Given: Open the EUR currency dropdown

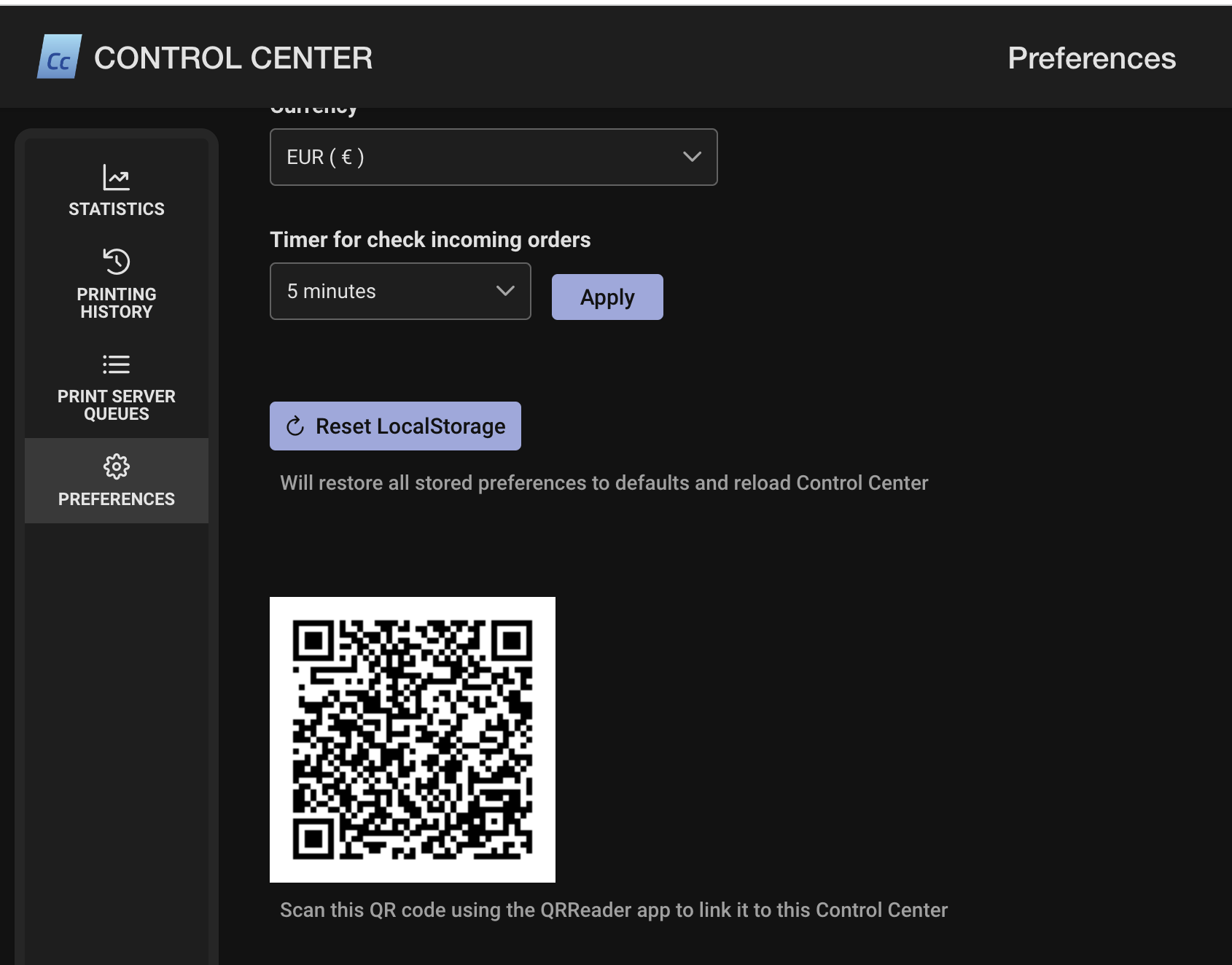Looking at the screenshot, I should (494, 157).
